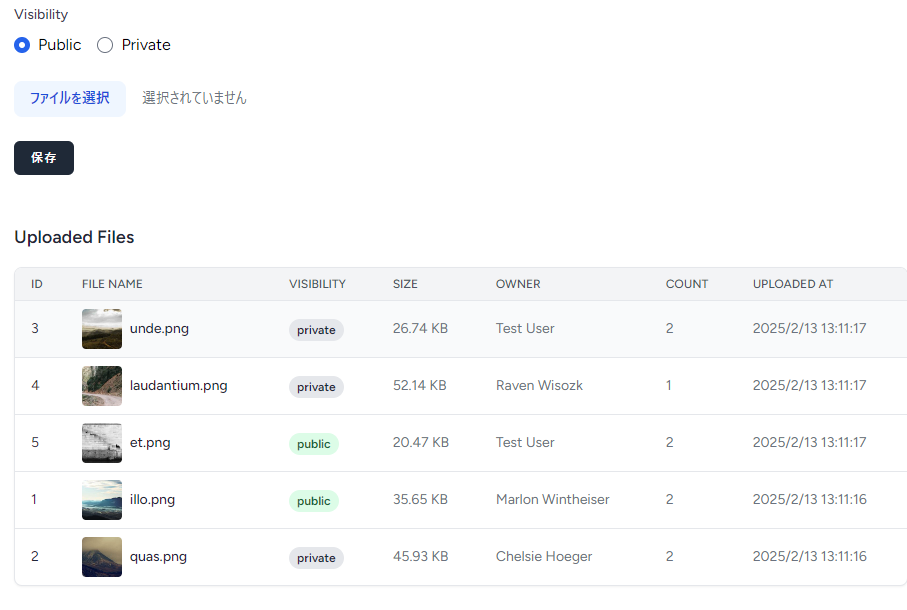Viewport: 907px width, 610px height.
Task: Open the illo.png thumbnail image
Action: point(102,500)
